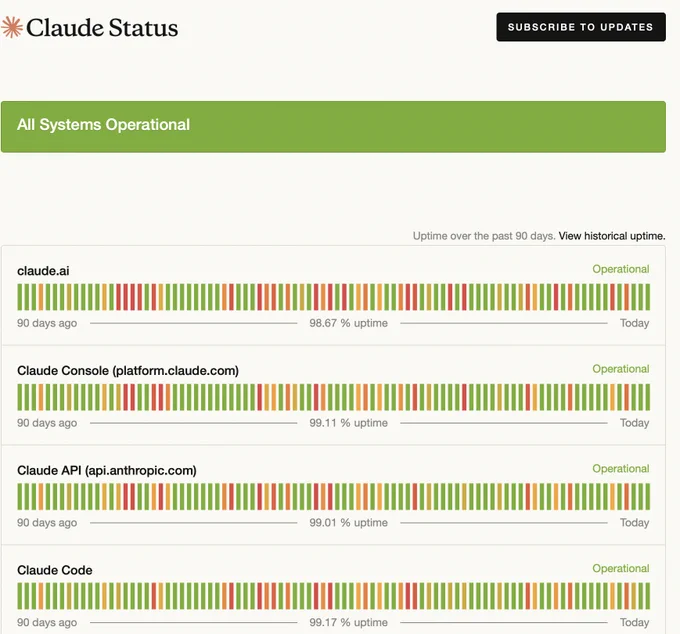The image size is (680, 634).
Task: Open the Claude Status home title
Action: (102, 28)
